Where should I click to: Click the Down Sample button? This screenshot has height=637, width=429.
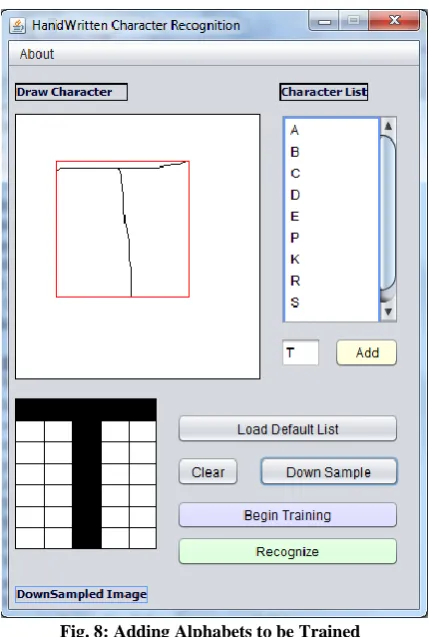(x=329, y=472)
